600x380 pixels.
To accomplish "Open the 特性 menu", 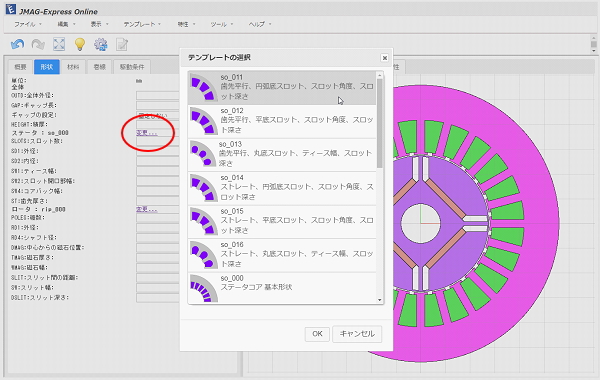I will 186,24.
